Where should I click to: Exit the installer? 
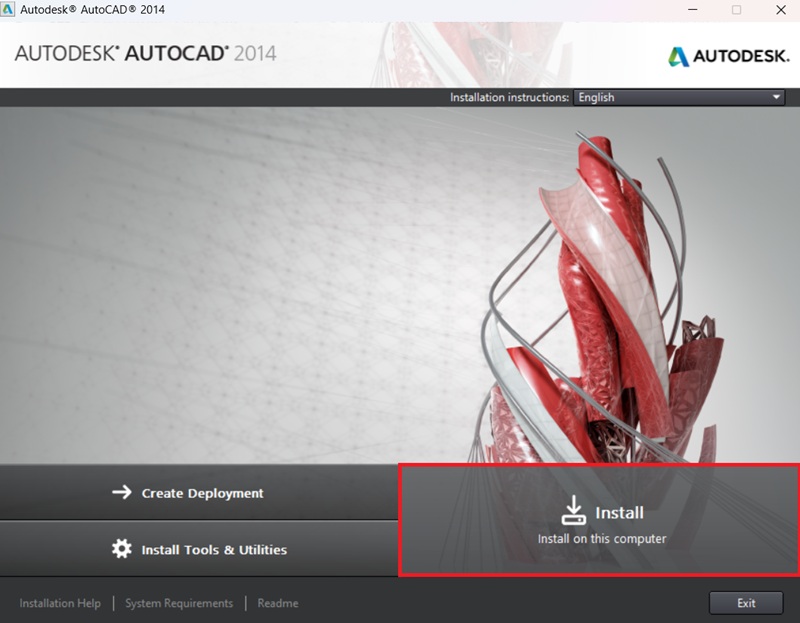(x=746, y=603)
